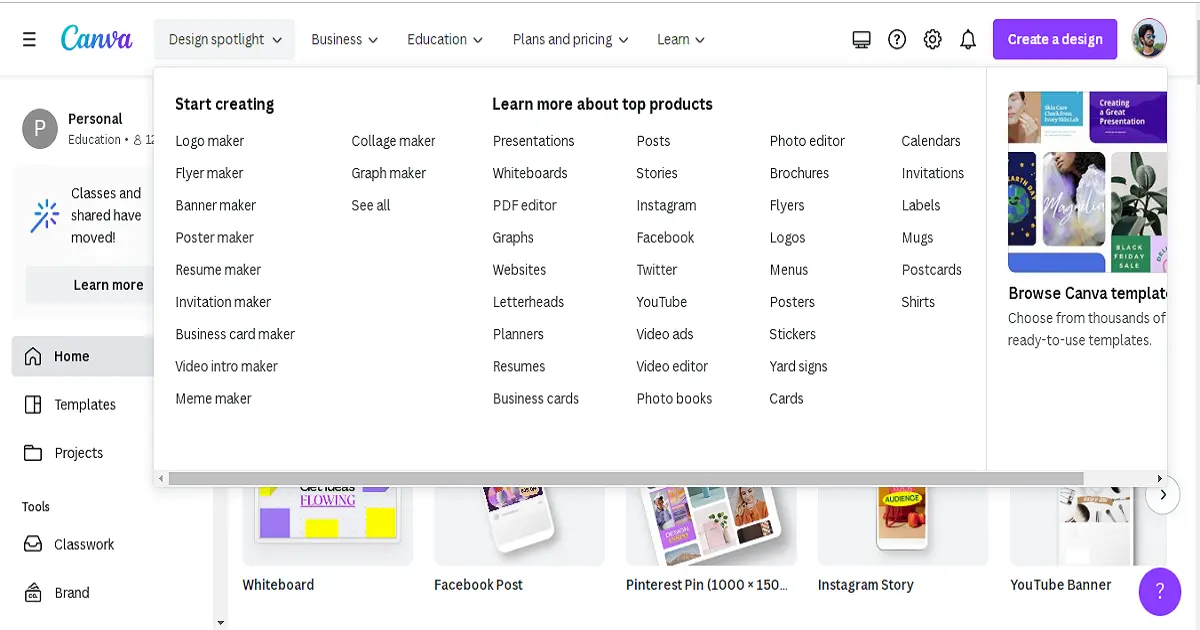Expand the Plans and pricing dropdown
The image size is (1200, 630).
(571, 39)
